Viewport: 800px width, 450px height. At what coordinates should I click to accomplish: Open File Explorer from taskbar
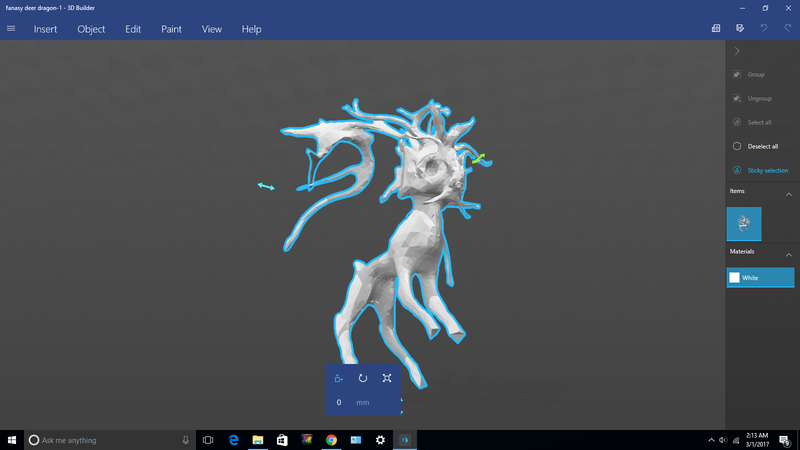(x=258, y=440)
